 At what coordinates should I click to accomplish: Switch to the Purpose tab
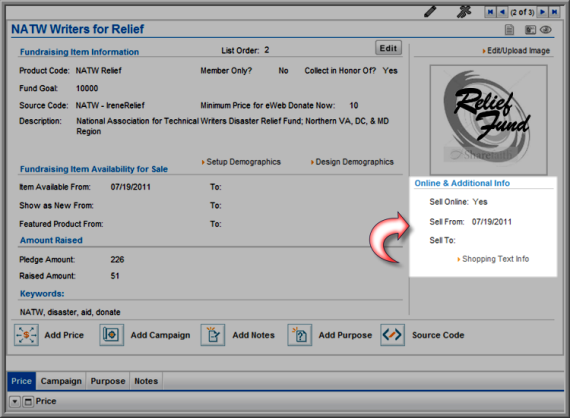click(108, 381)
